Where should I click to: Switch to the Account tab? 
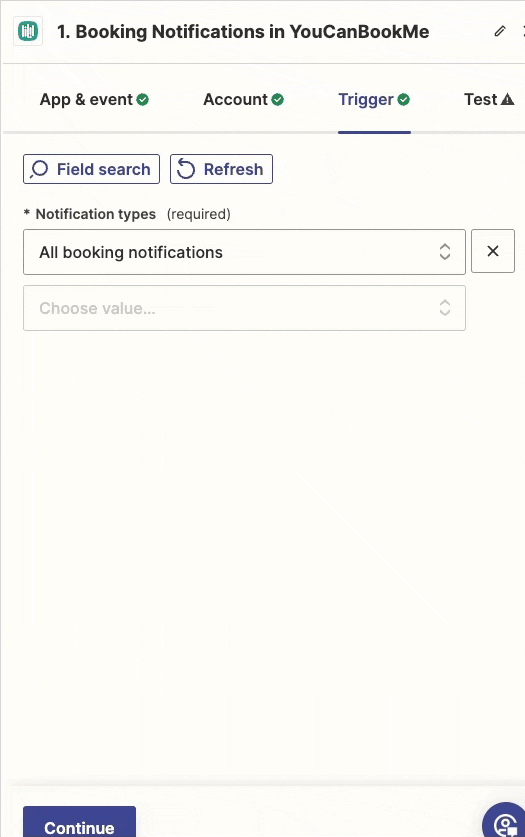(x=243, y=99)
